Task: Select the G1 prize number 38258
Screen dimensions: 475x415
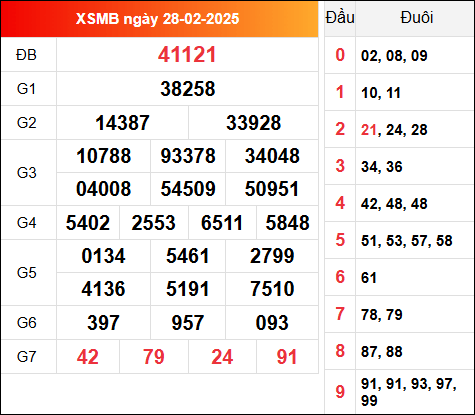Action: click(188, 89)
